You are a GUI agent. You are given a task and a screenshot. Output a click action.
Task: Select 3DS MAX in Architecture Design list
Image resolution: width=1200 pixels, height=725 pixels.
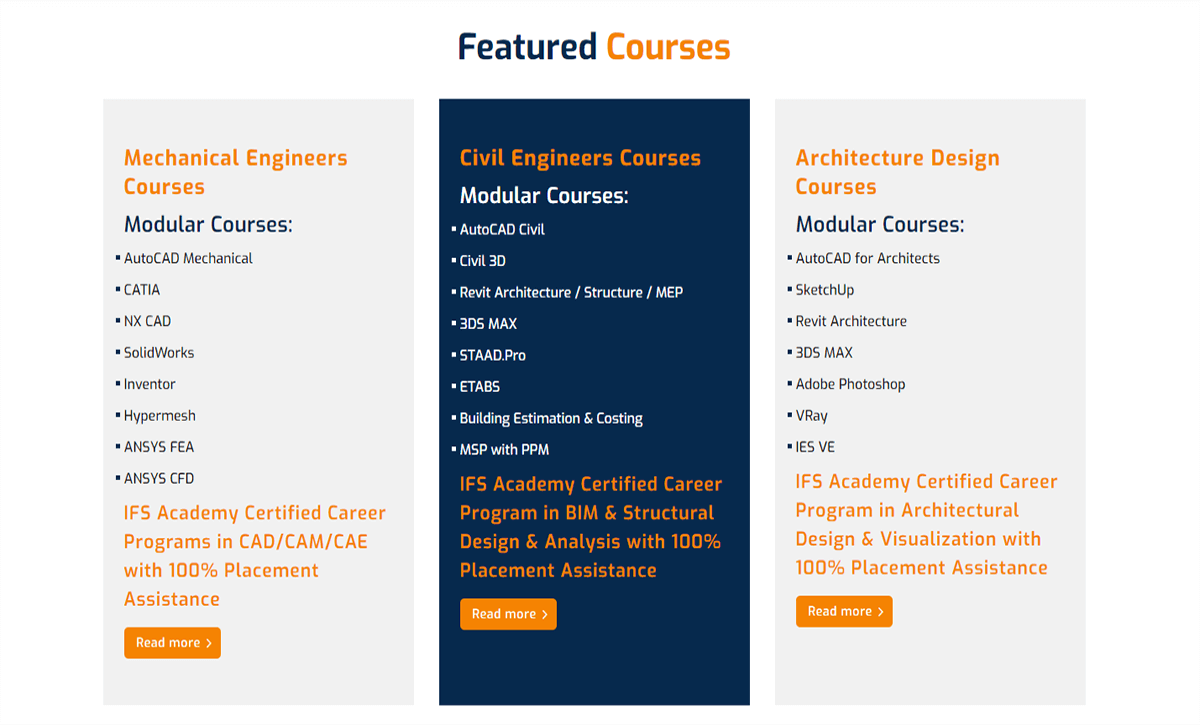[824, 353]
